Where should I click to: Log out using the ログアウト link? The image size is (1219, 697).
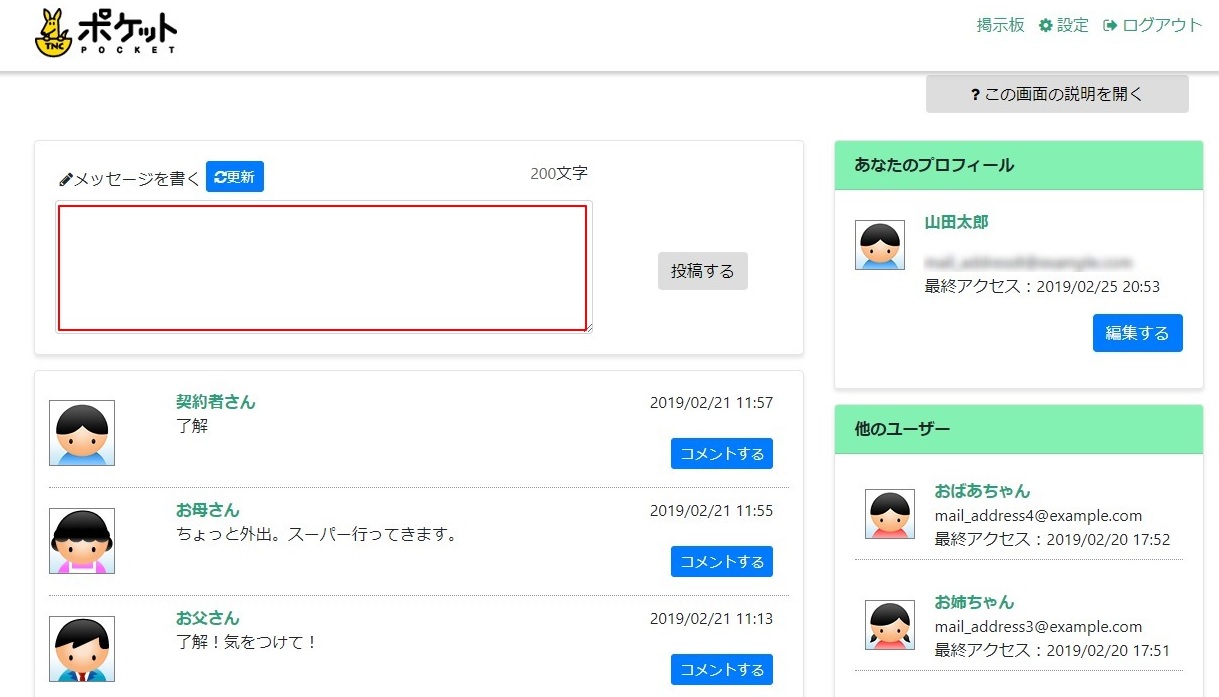point(1152,26)
